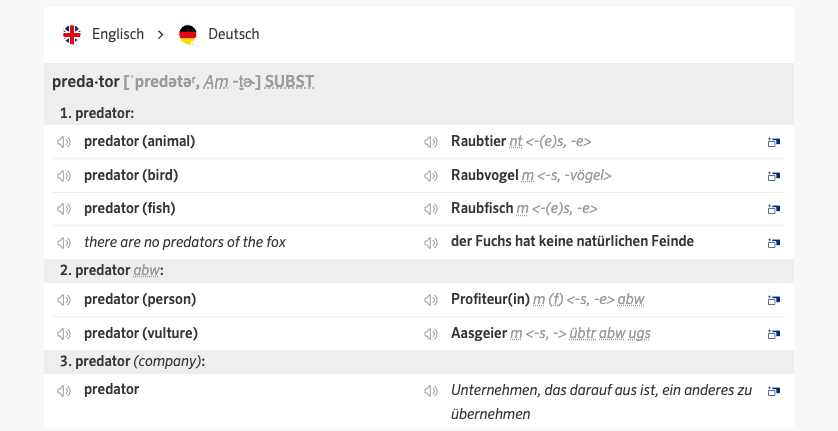
Task: Click the British flag for Englisch
Action: pyautogui.click(x=72, y=35)
